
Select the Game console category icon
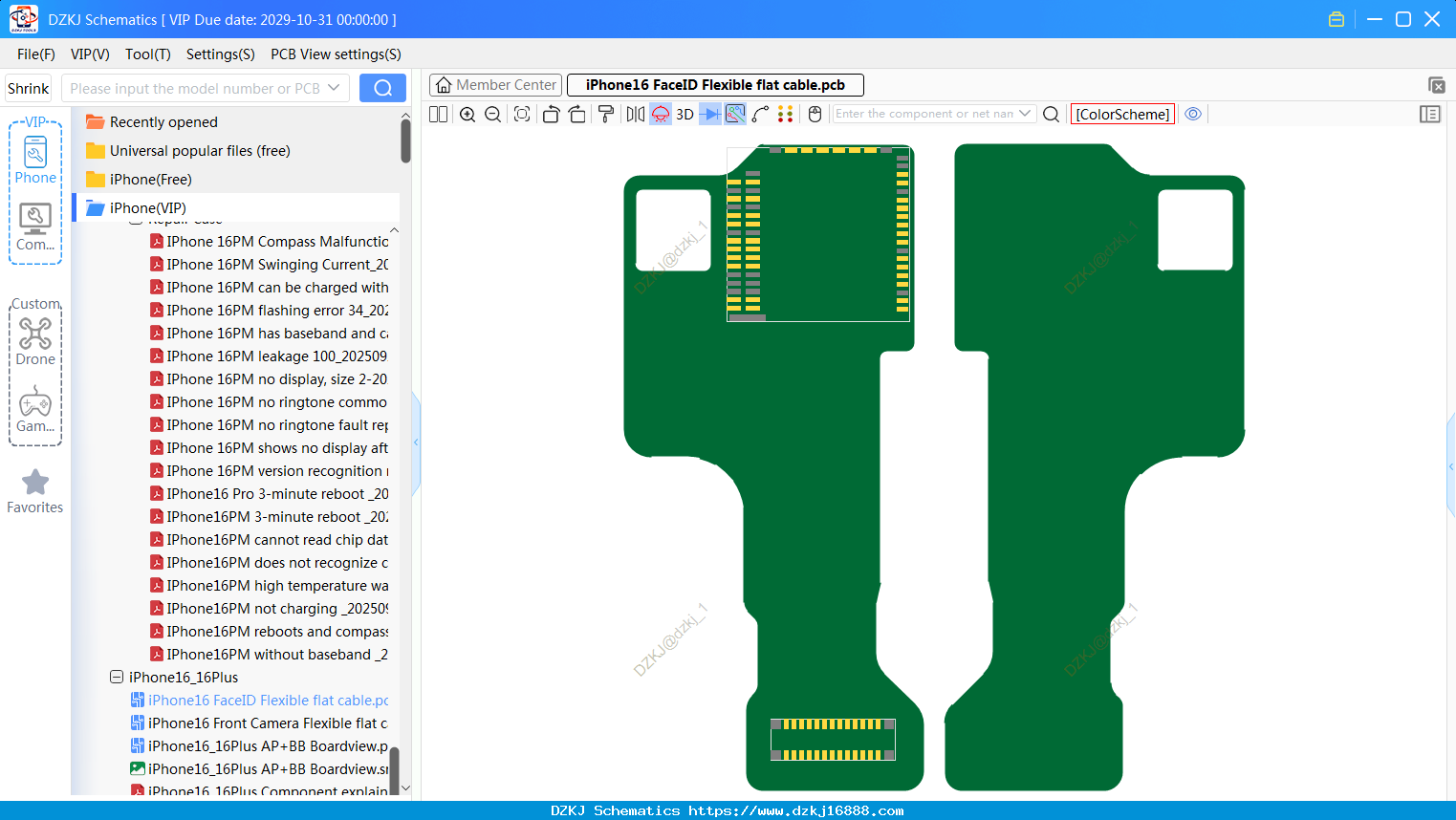35,409
